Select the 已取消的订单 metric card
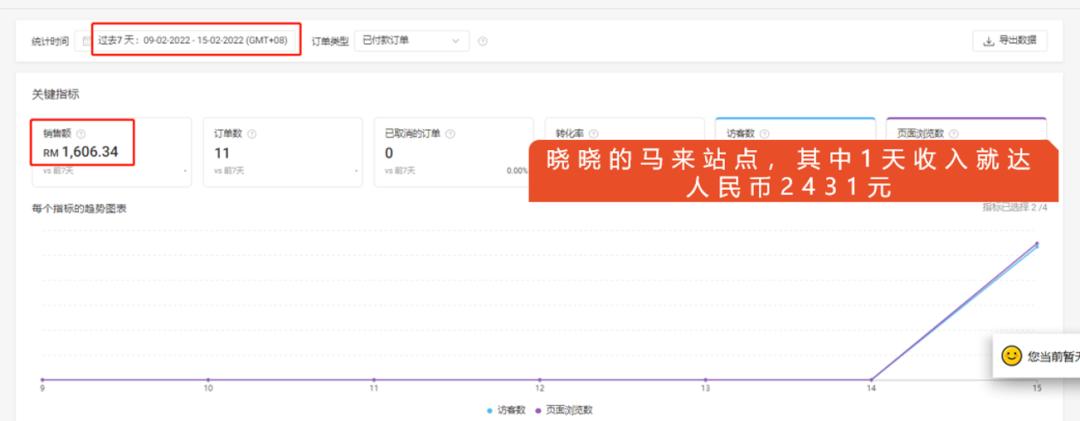The height and width of the screenshot is (421, 1080). coord(452,152)
